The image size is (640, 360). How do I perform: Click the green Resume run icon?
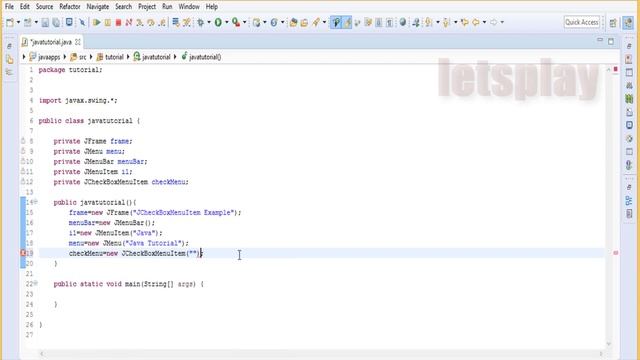(96, 22)
